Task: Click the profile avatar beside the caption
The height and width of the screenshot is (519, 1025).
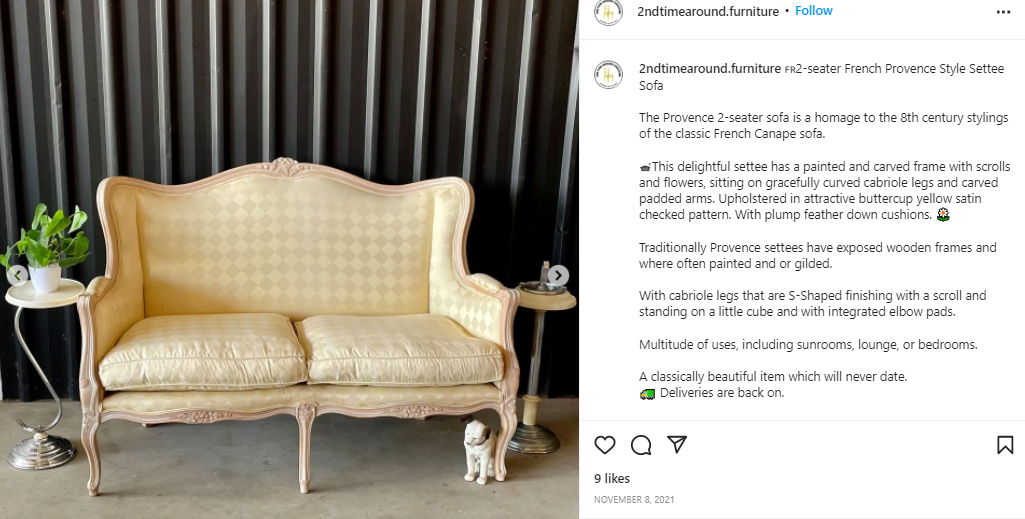Action: (608, 75)
